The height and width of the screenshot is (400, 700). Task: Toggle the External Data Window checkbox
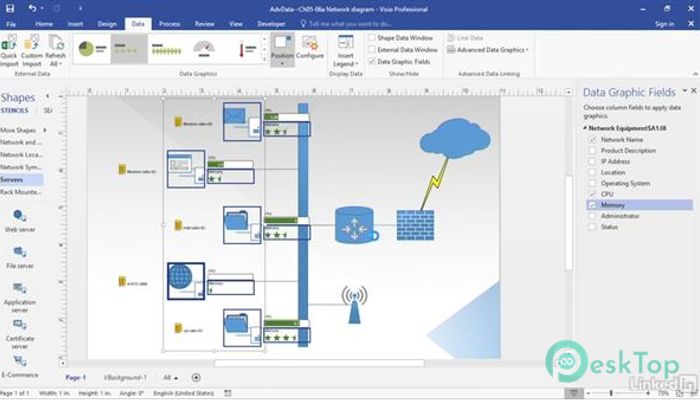click(371, 50)
